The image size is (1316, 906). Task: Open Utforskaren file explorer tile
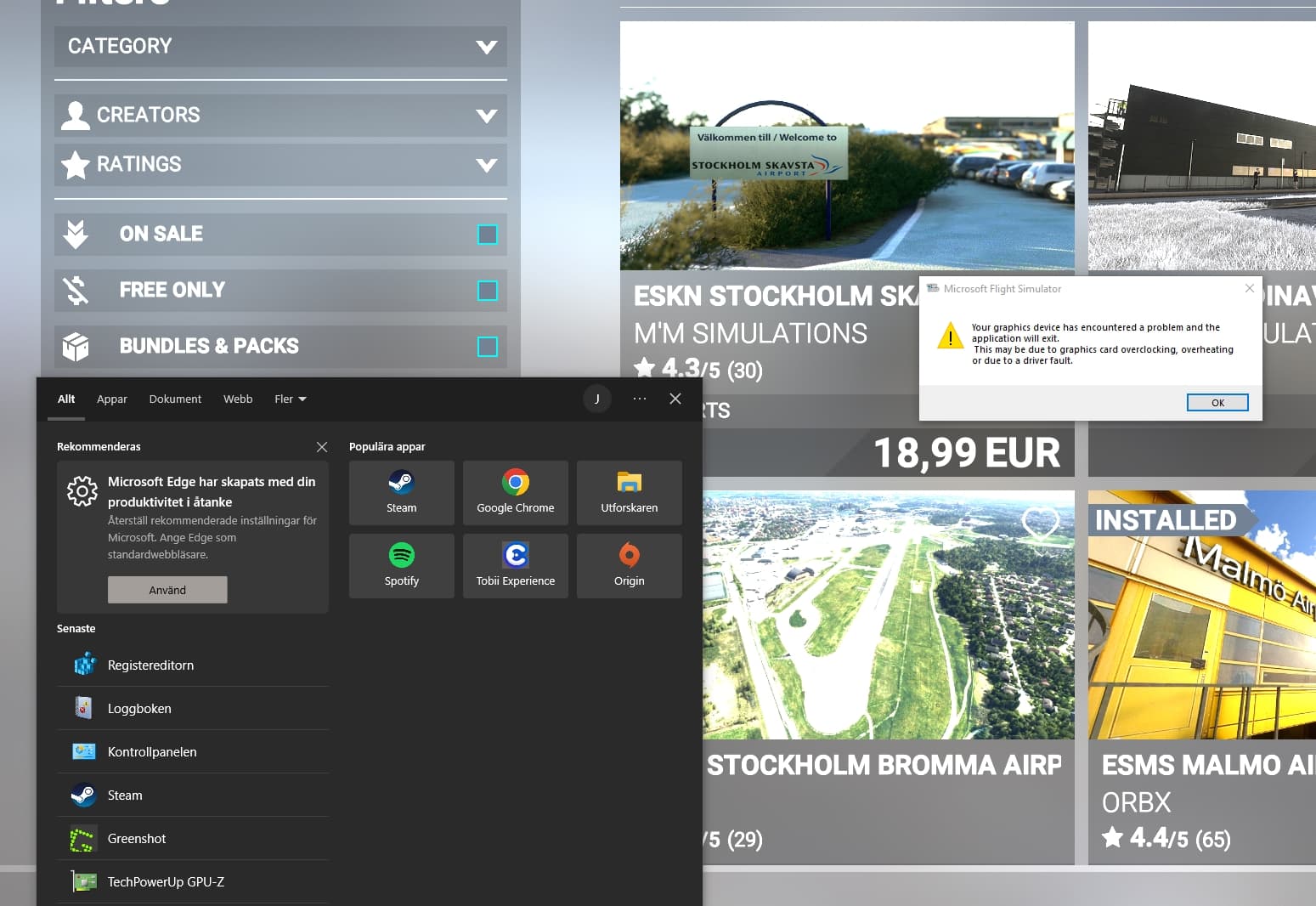(x=629, y=493)
